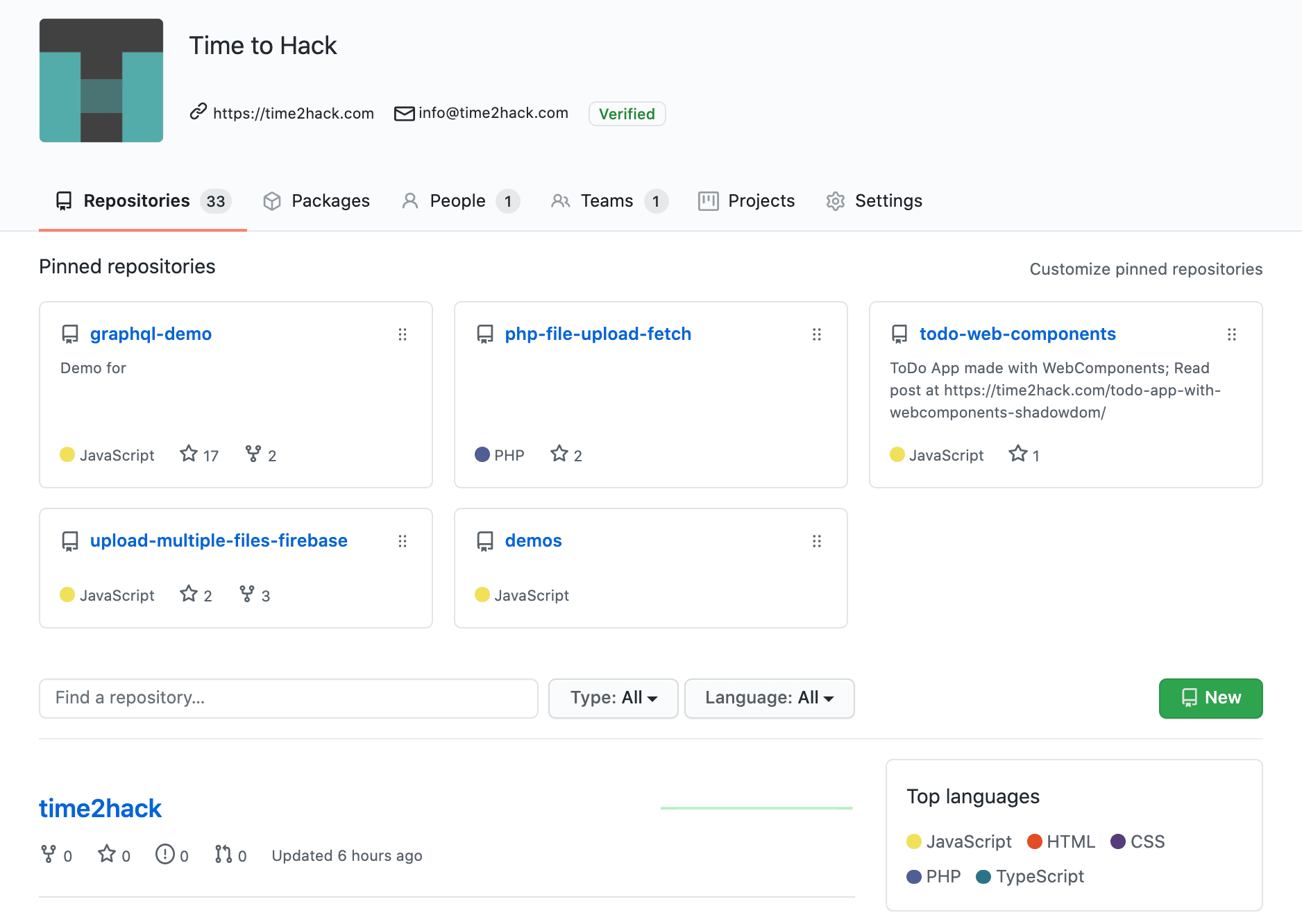Click the repo icon beside demos

click(x=485, y=541)
